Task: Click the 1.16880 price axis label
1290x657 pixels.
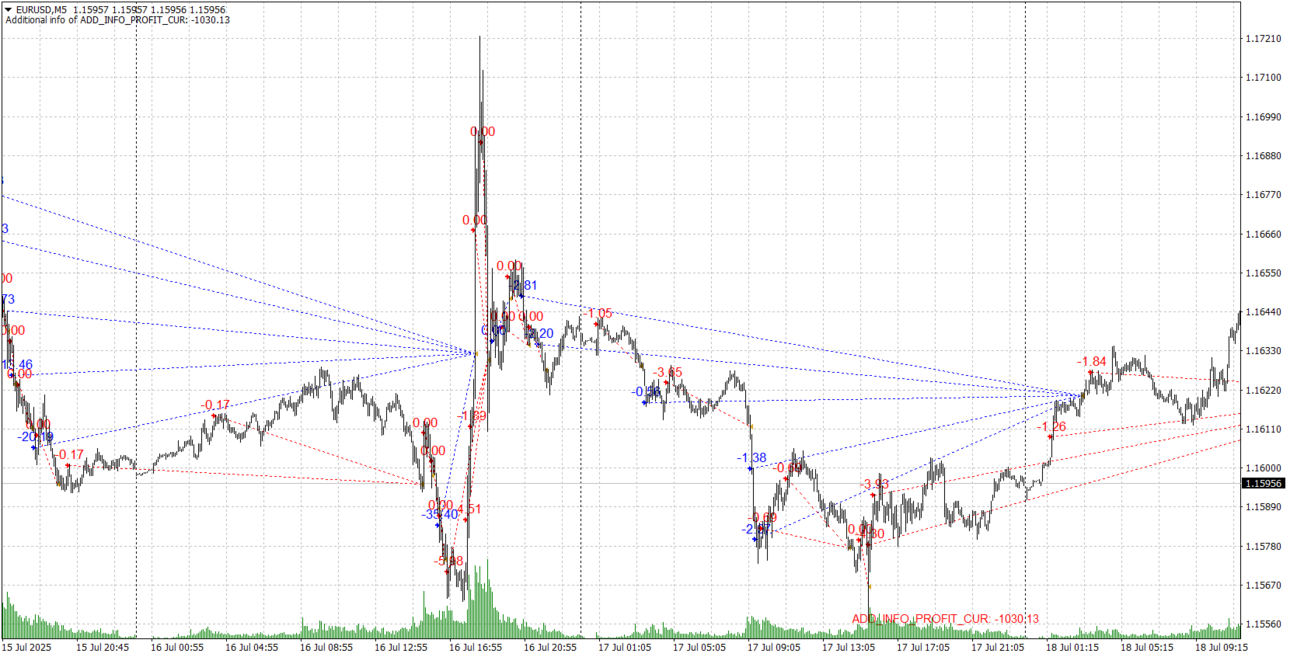Action: 1263,156
